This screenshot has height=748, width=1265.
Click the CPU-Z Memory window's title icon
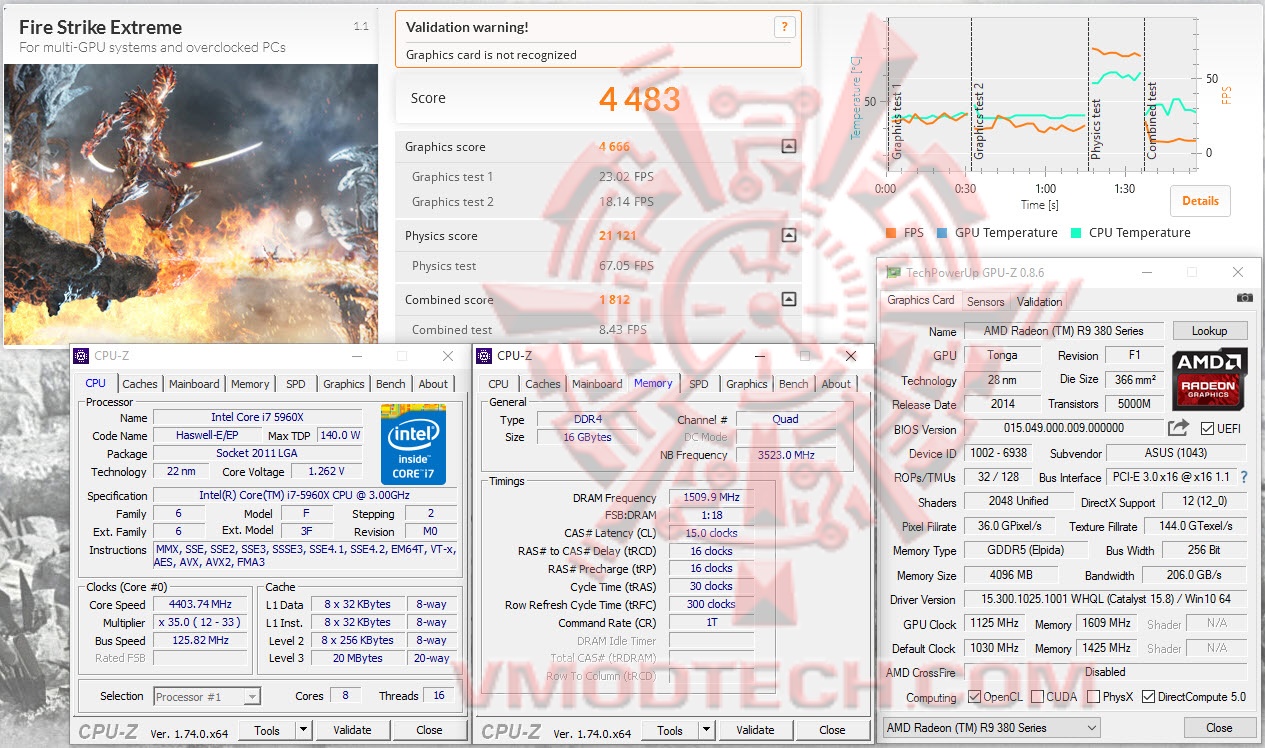point(485,355)
